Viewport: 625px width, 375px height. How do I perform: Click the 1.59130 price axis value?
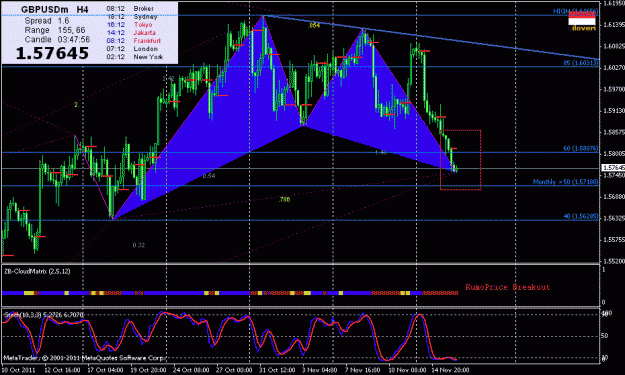(614, 110)
